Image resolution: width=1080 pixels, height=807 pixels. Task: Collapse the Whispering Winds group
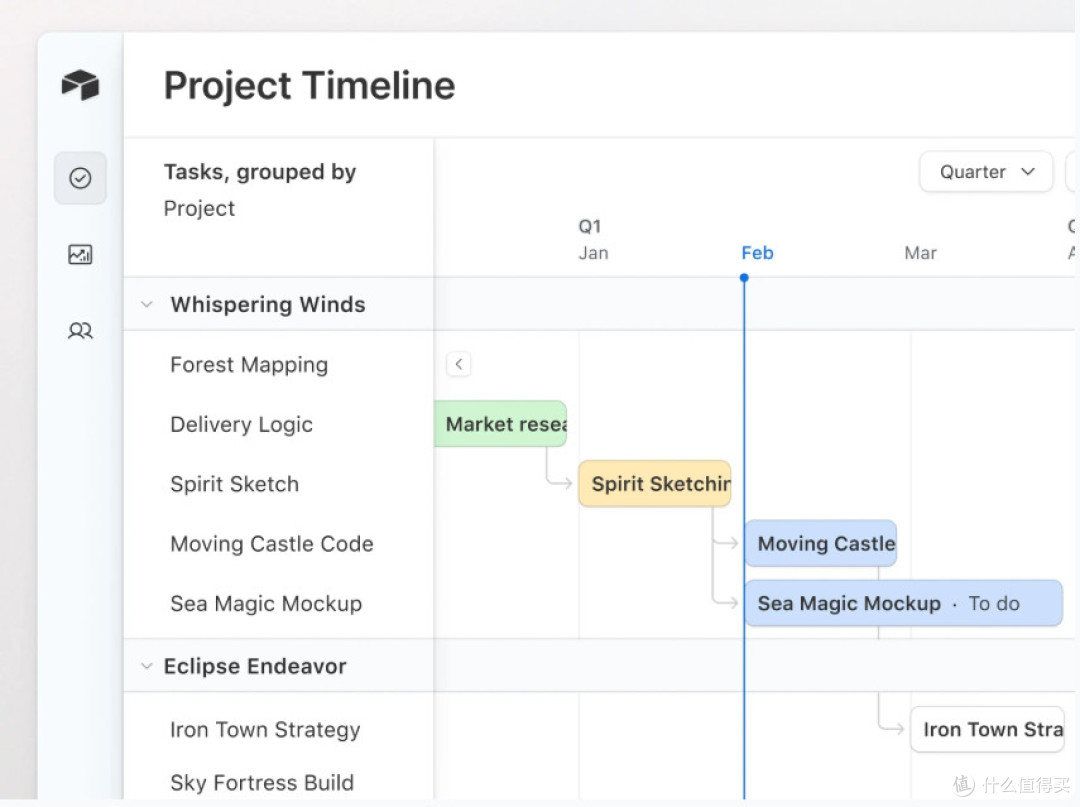[147, 304]
